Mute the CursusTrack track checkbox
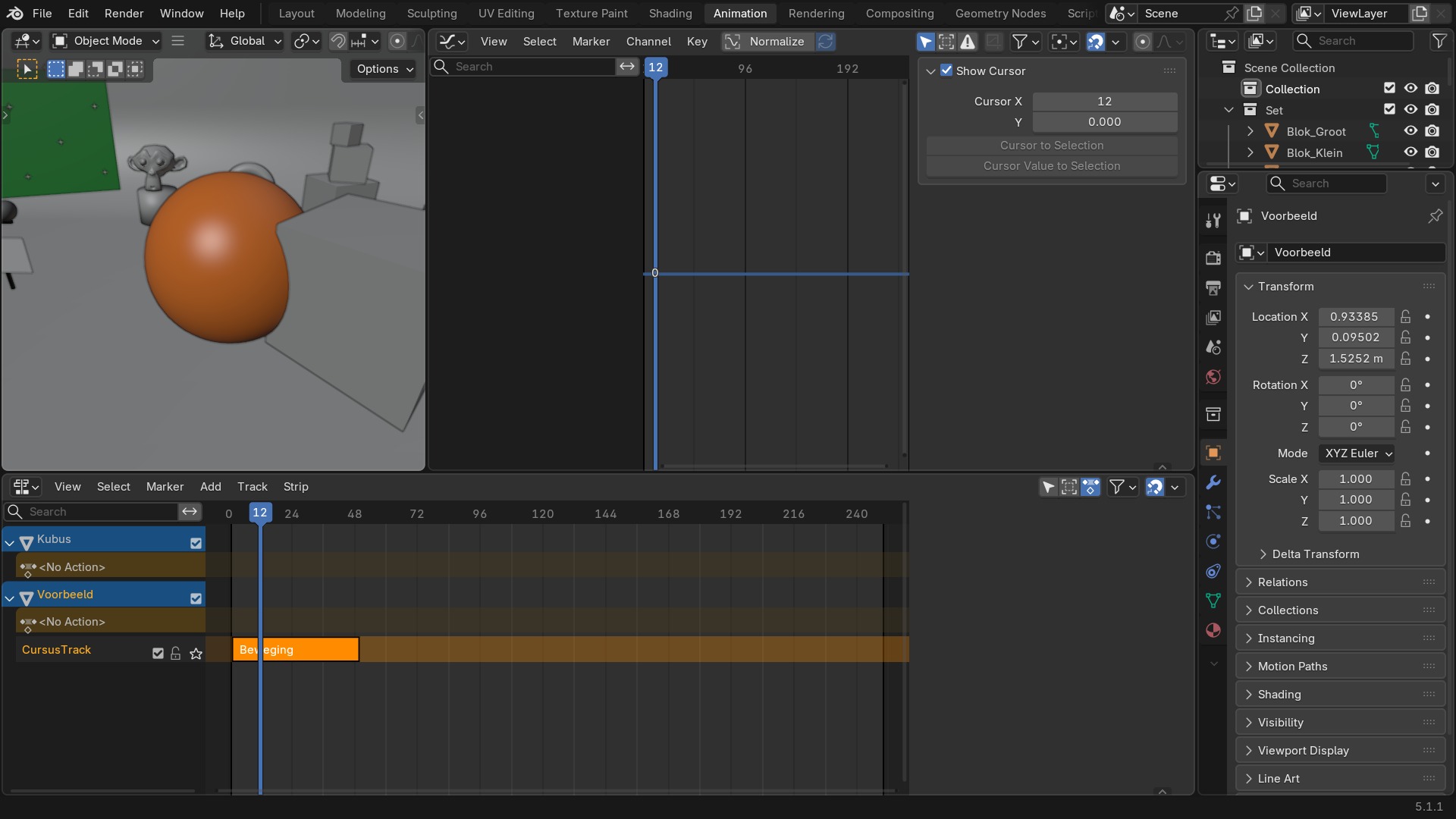1456x819 pixels. [158, 653]
